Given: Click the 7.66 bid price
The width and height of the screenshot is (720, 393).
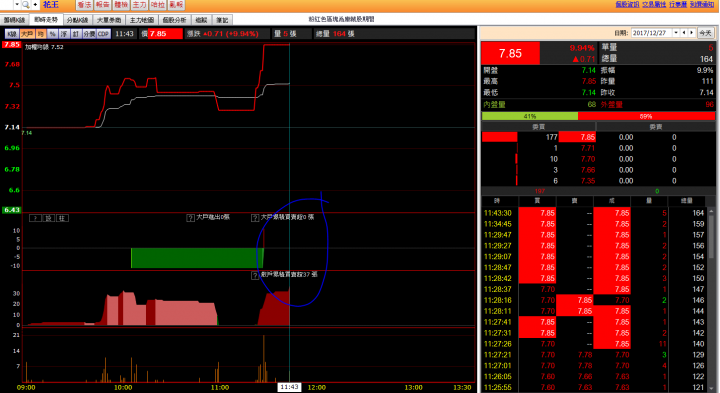Looking at the screenshot, I should click(x=587, y=170).
